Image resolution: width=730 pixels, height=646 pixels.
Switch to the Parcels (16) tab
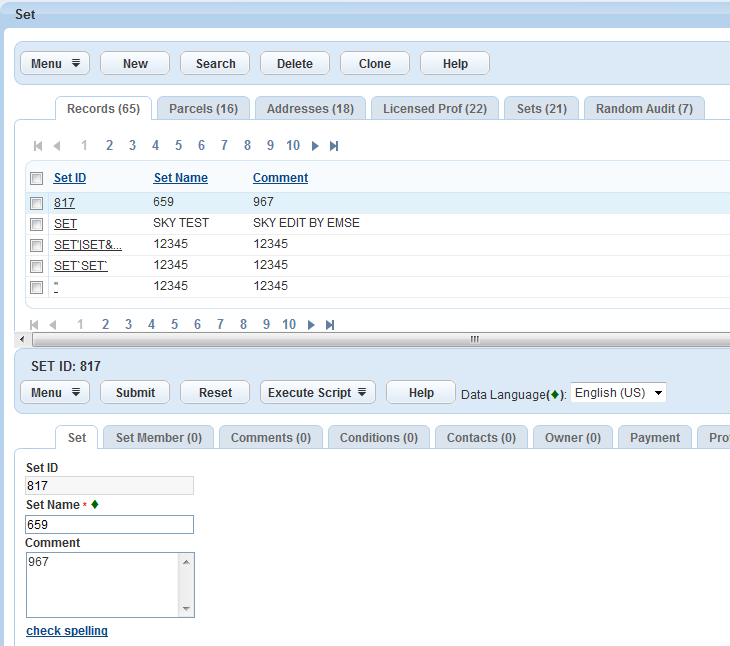point(203,109)
